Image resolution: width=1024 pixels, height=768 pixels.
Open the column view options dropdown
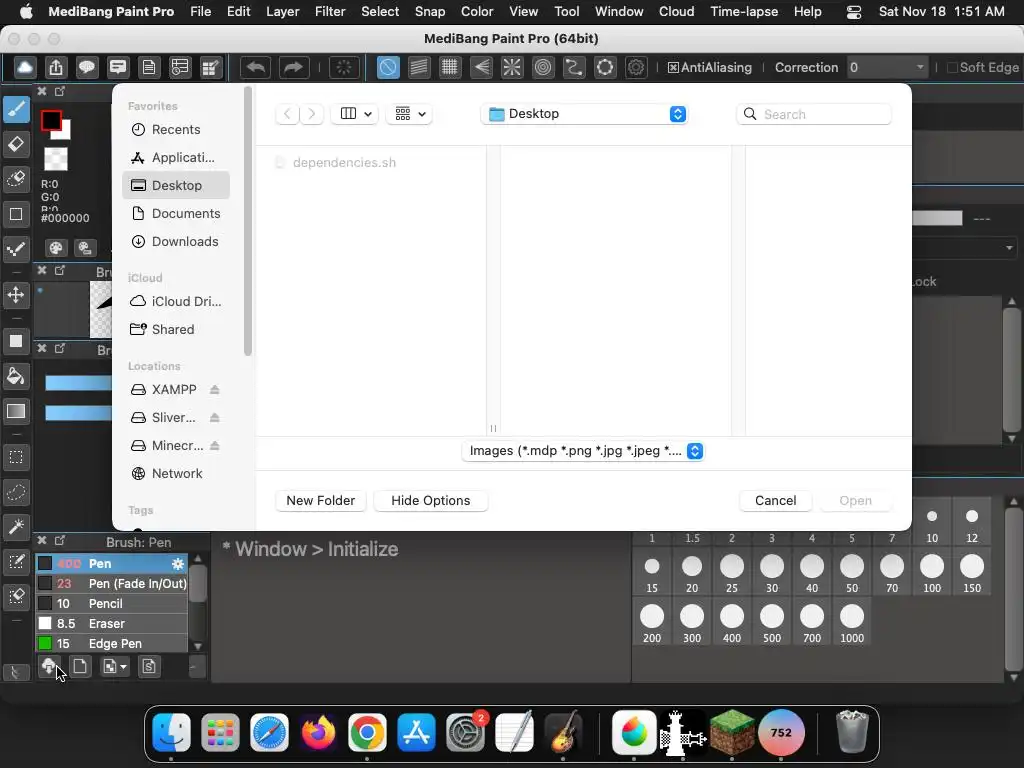click(x=355, y=114)
